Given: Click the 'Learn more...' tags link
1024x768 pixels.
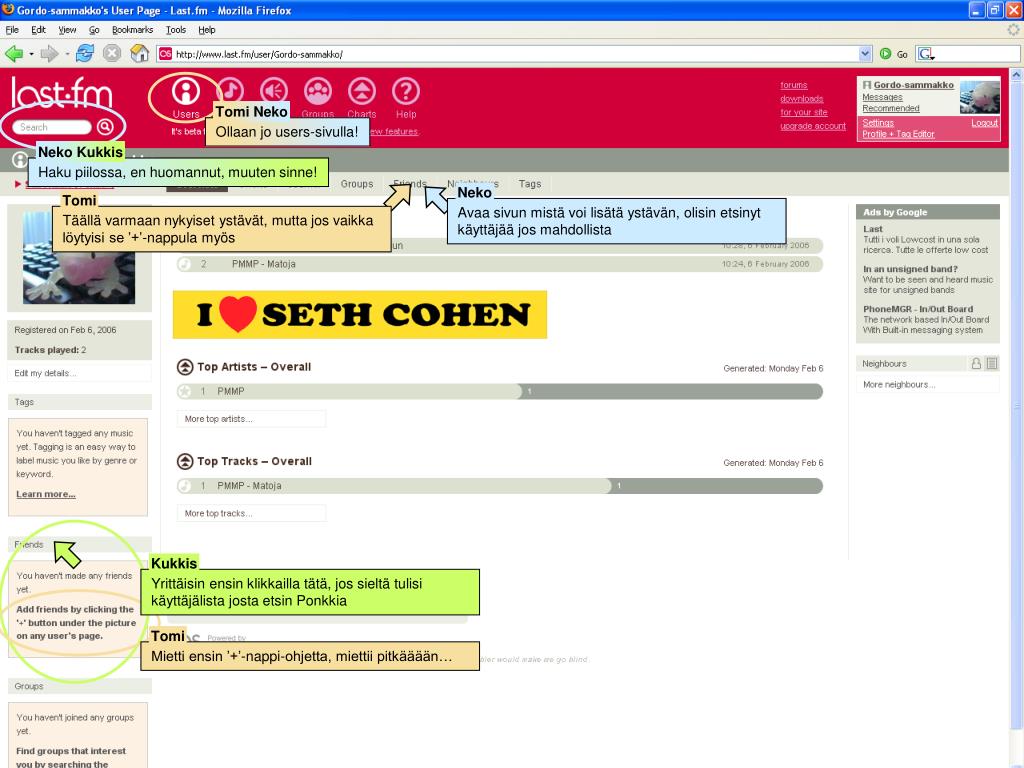Looking at the screenshot, I should point(46,494).
